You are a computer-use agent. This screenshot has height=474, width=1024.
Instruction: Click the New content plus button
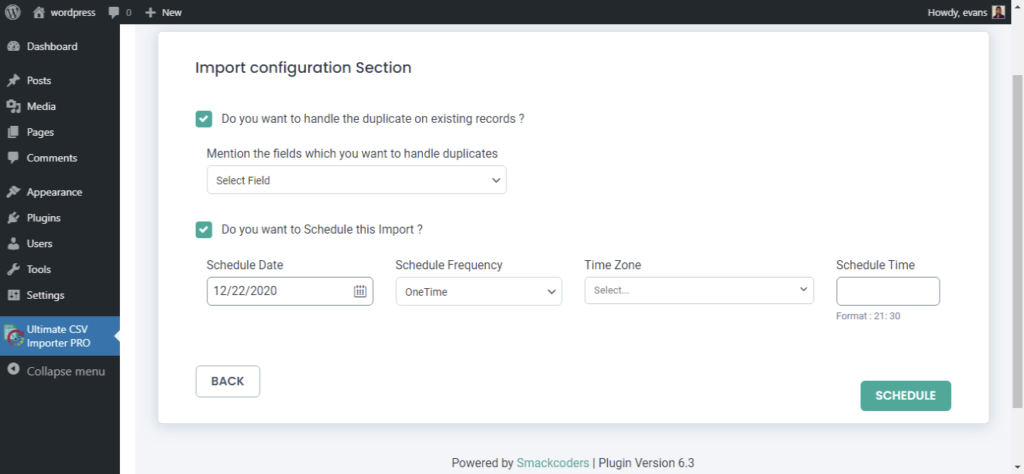tap(163, 12)
